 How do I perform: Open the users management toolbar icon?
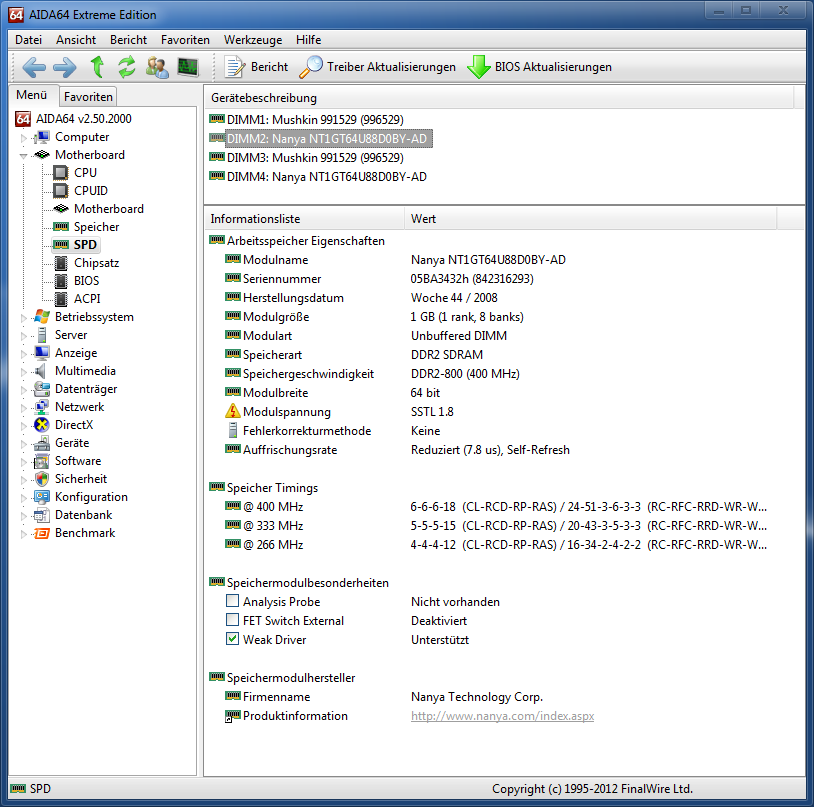point(157,67)
